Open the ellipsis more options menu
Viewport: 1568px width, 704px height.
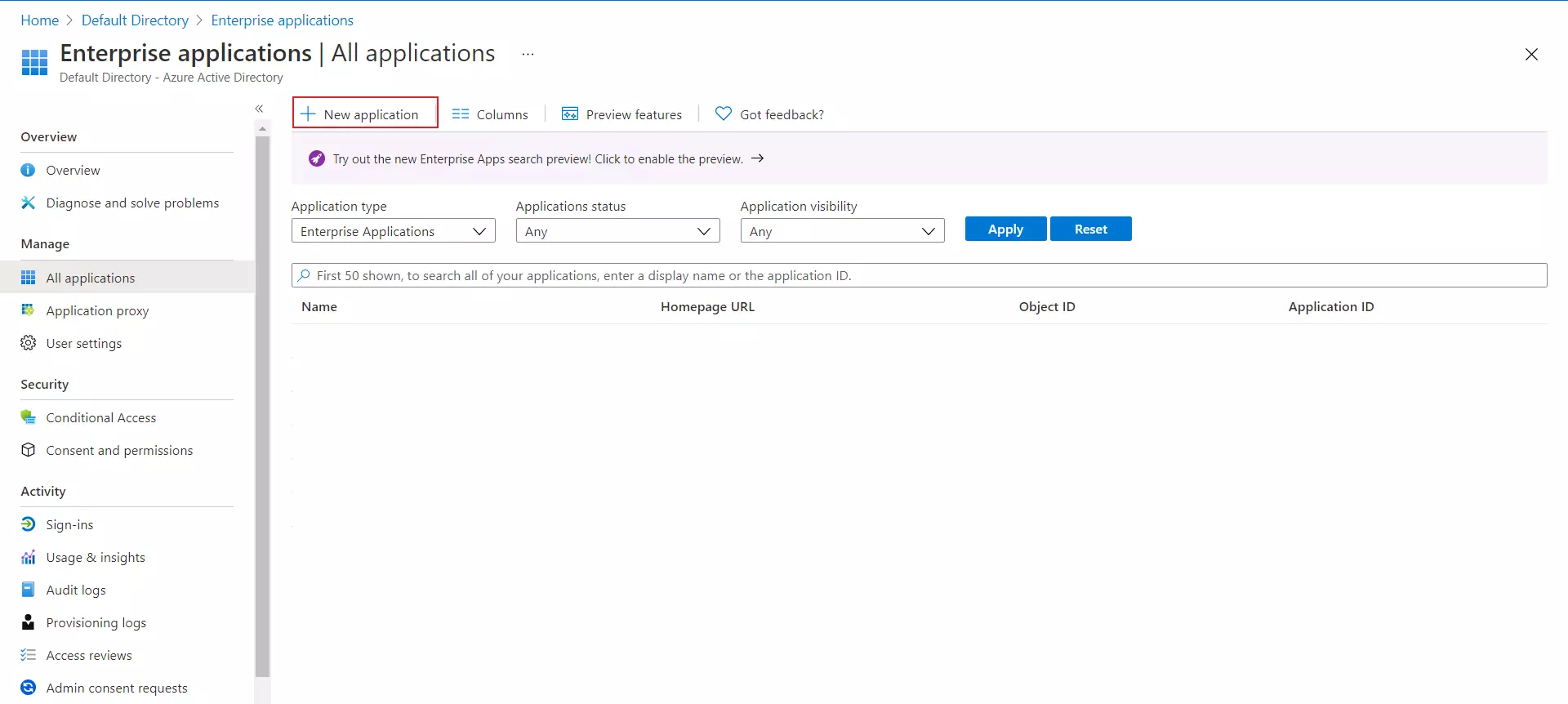[528, 54]
